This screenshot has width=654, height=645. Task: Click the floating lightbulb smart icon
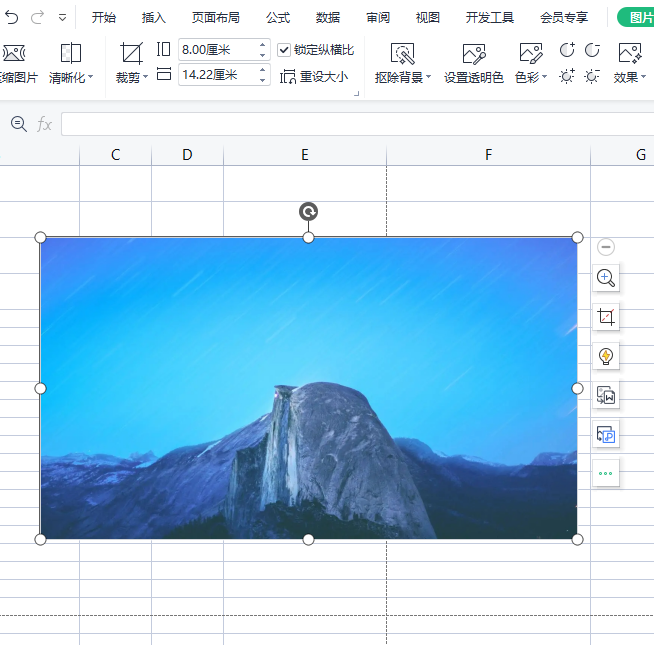point(606,356)
